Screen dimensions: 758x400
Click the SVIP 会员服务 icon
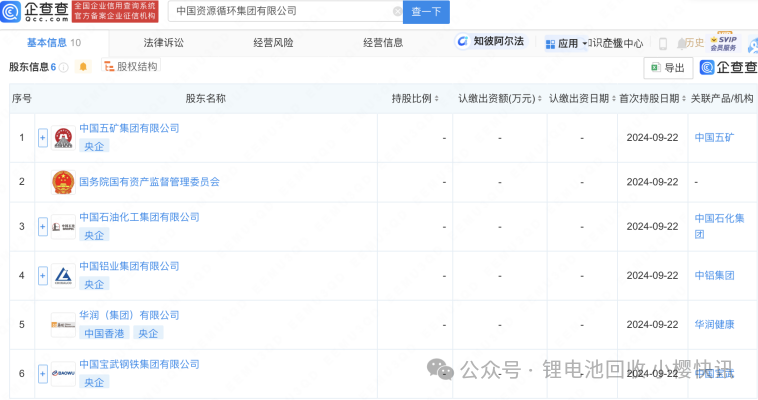[x=723, y=43]
